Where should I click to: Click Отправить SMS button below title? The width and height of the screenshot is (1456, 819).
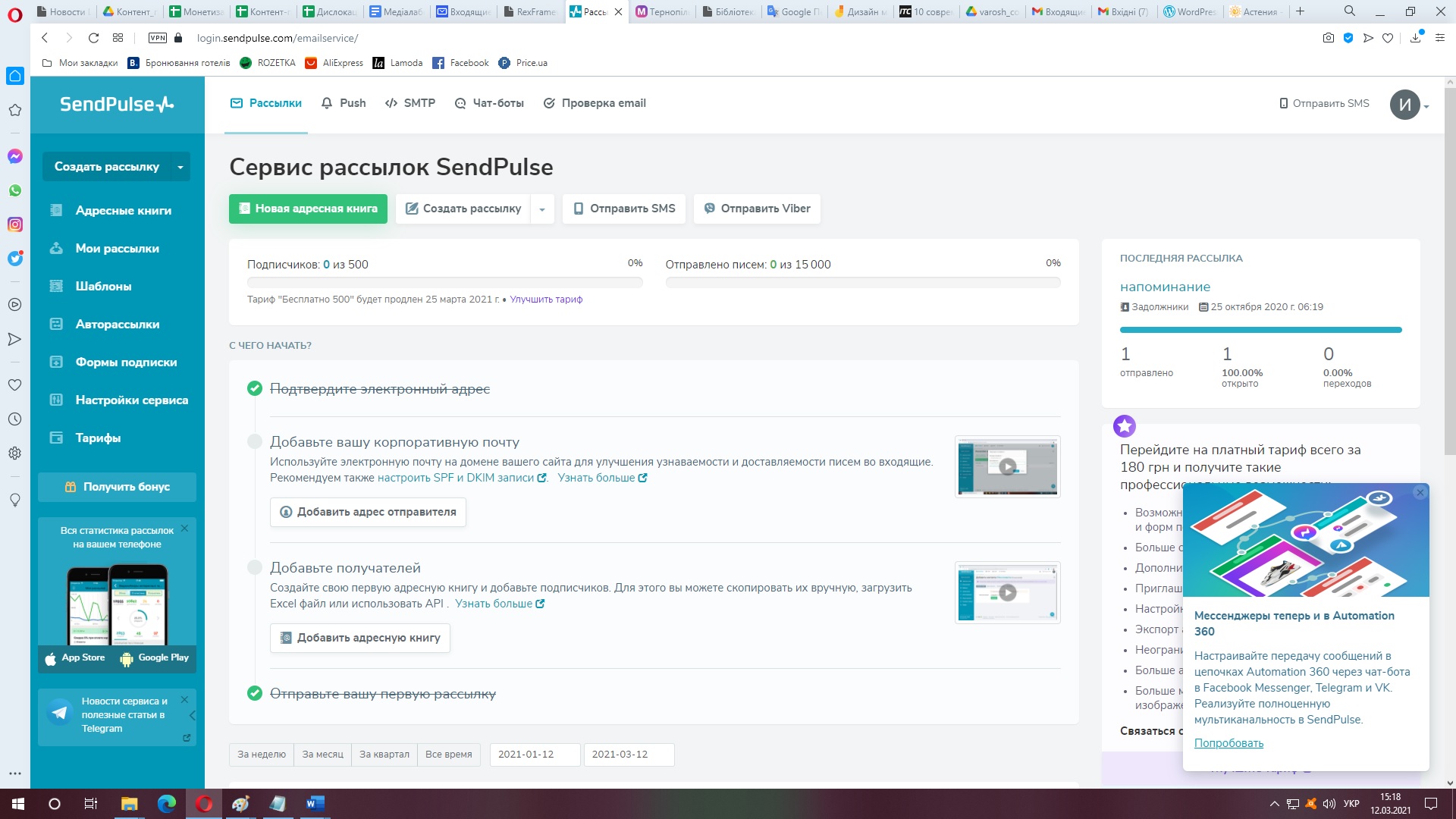point(624,209)
